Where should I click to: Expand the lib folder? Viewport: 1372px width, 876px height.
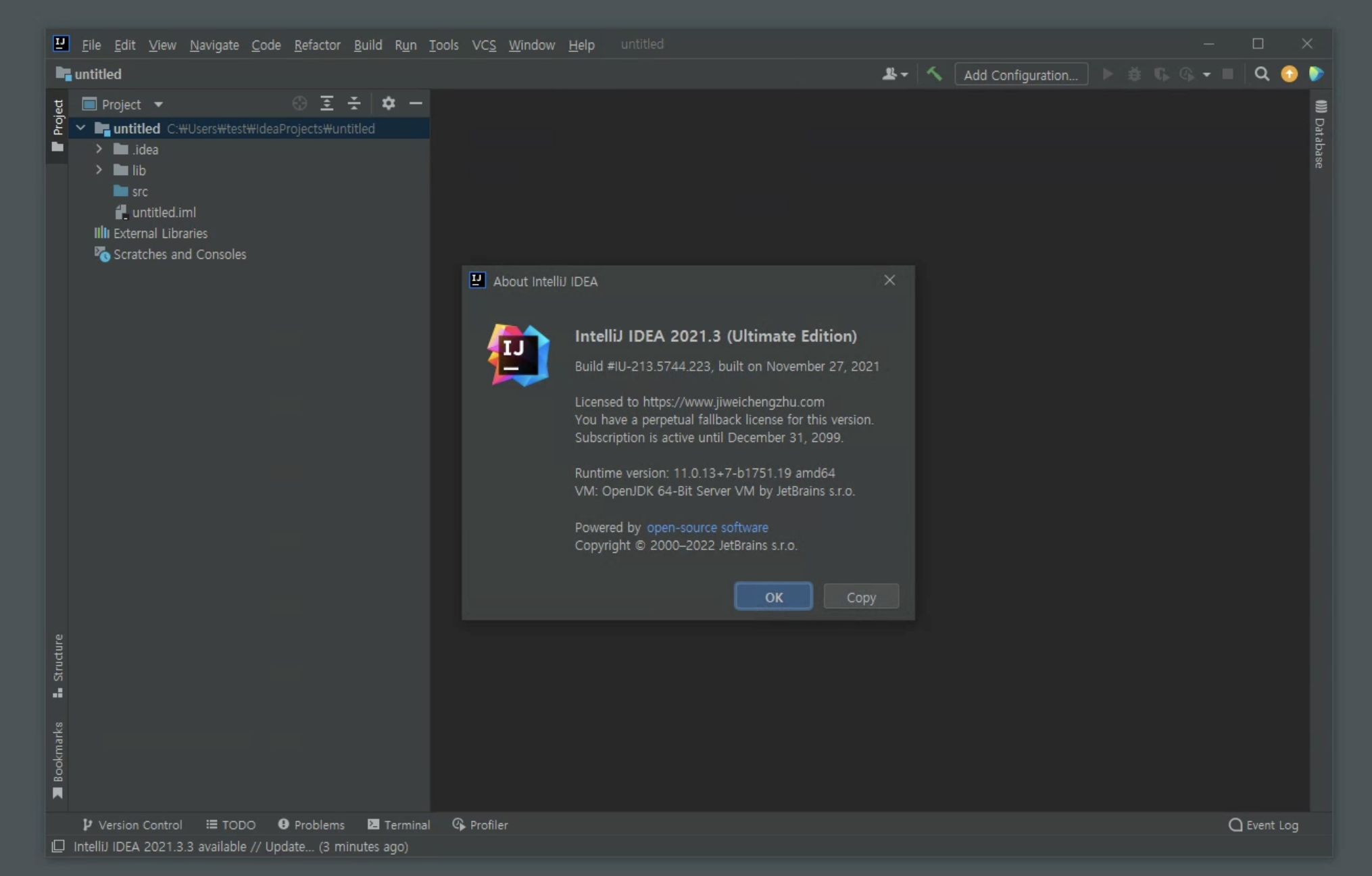pyautogui.click(x=99, y=170)
